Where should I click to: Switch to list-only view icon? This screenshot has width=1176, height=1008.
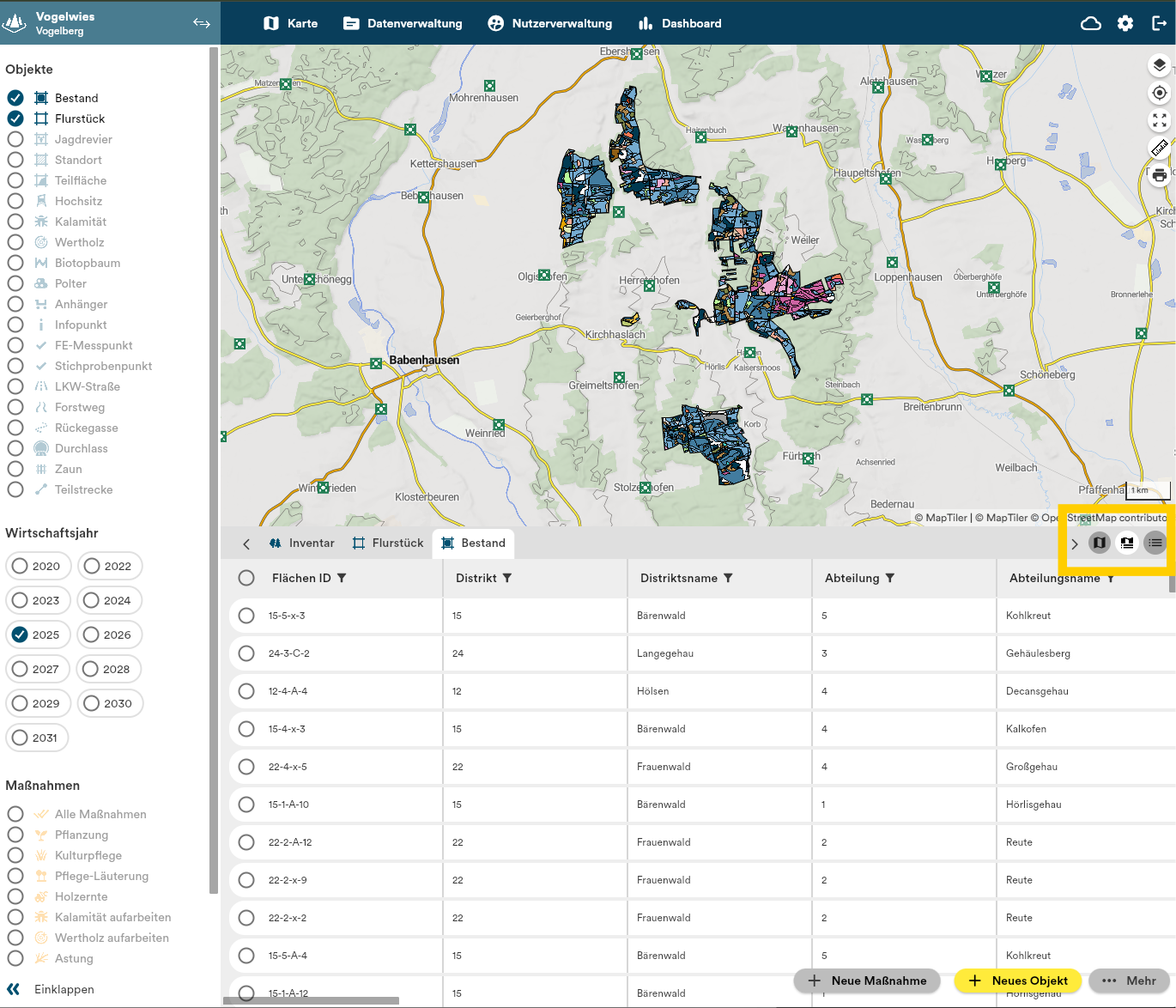coord(1155,543)
